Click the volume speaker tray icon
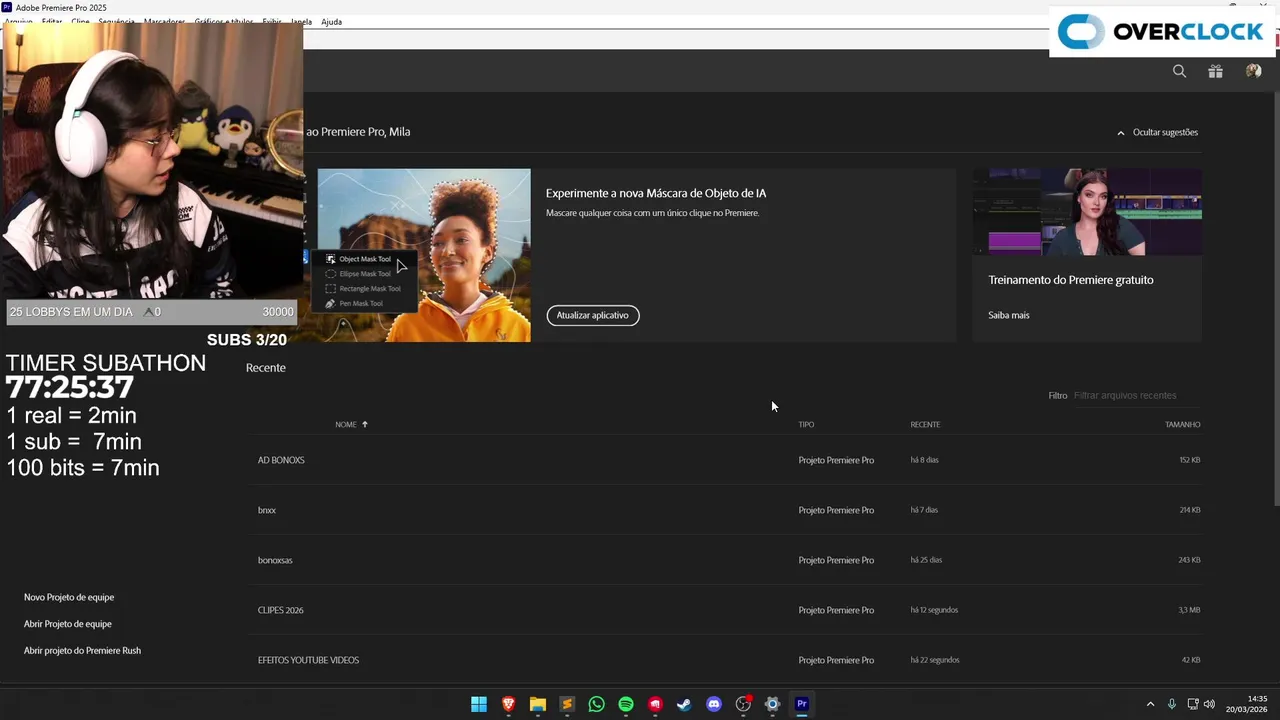The height and width of the screenshot is (720, 1280). point(1210,704)
